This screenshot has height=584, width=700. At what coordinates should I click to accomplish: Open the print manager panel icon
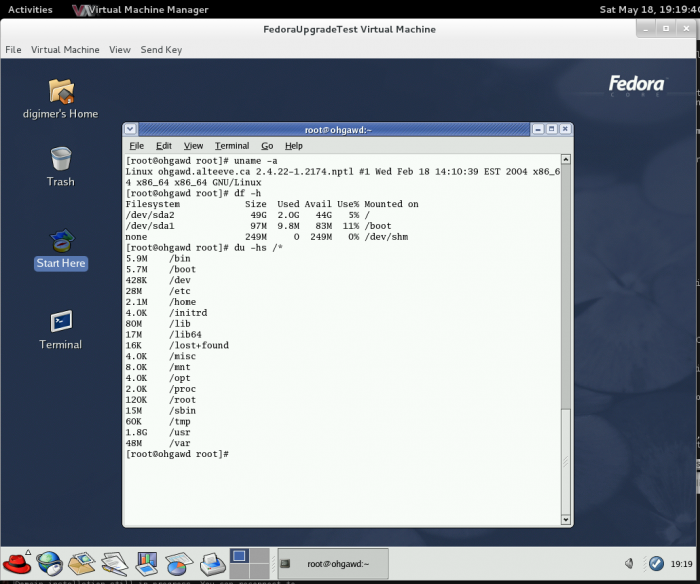(x=211, y=563)
